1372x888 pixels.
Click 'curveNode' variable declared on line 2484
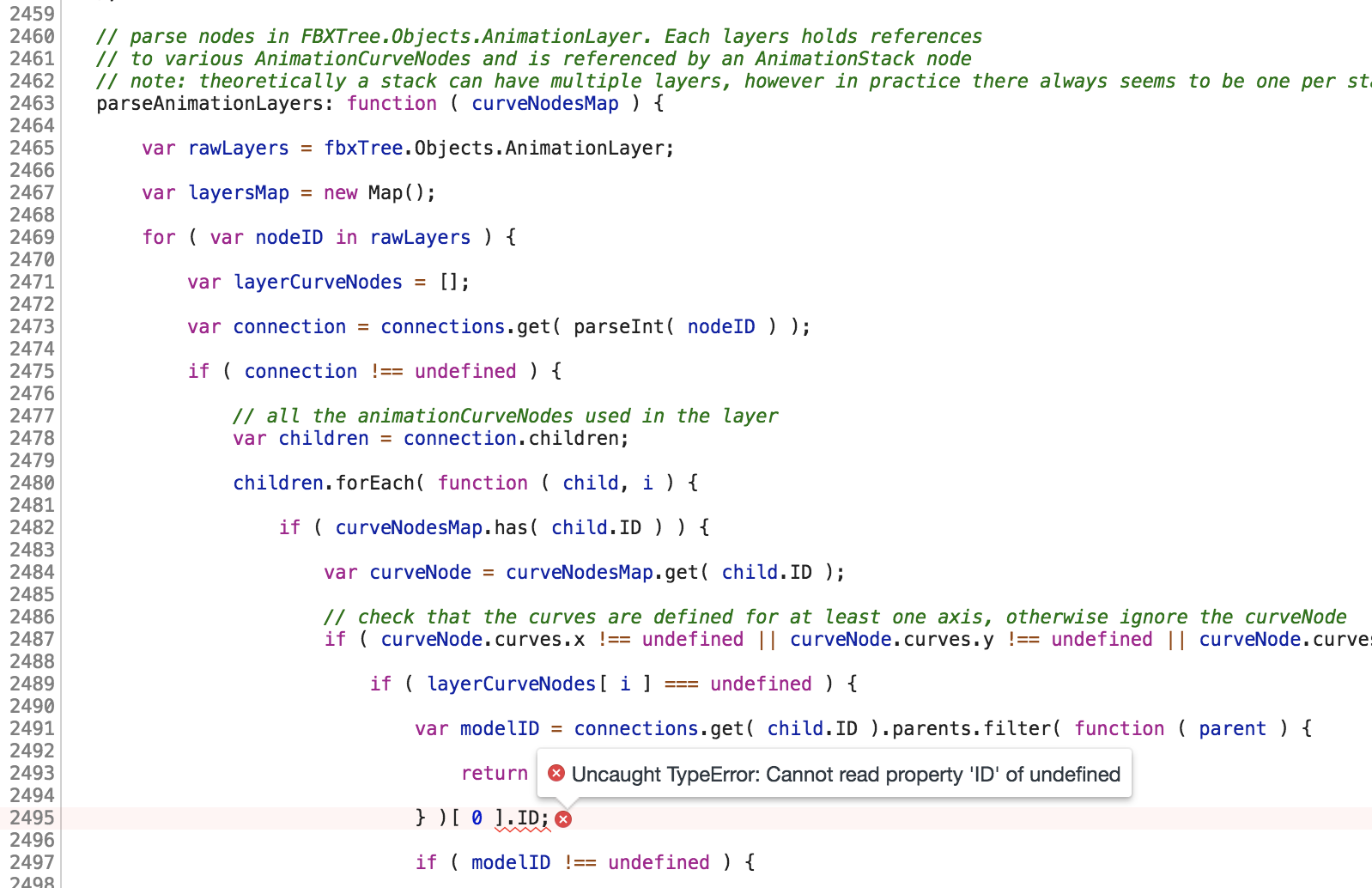point(420,572)
